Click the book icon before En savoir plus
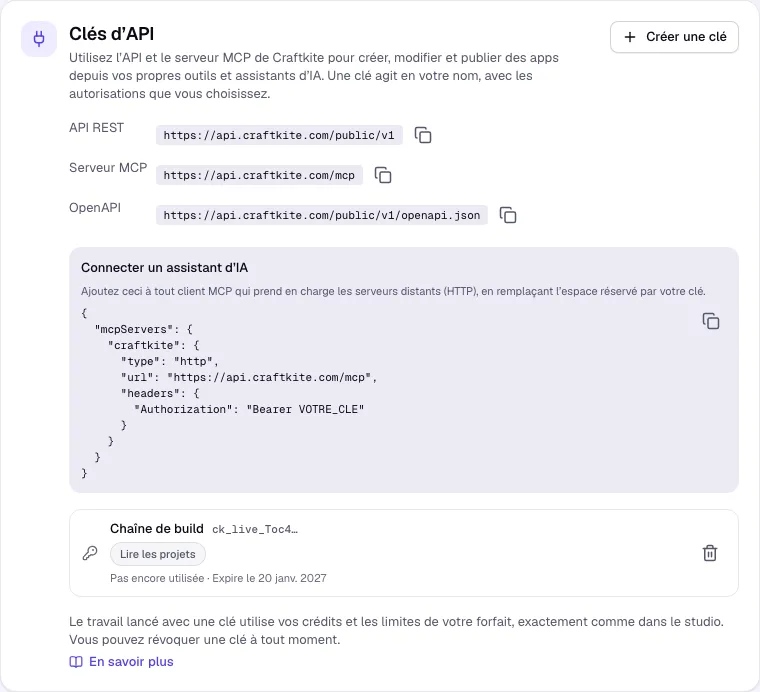 (76, 662)
